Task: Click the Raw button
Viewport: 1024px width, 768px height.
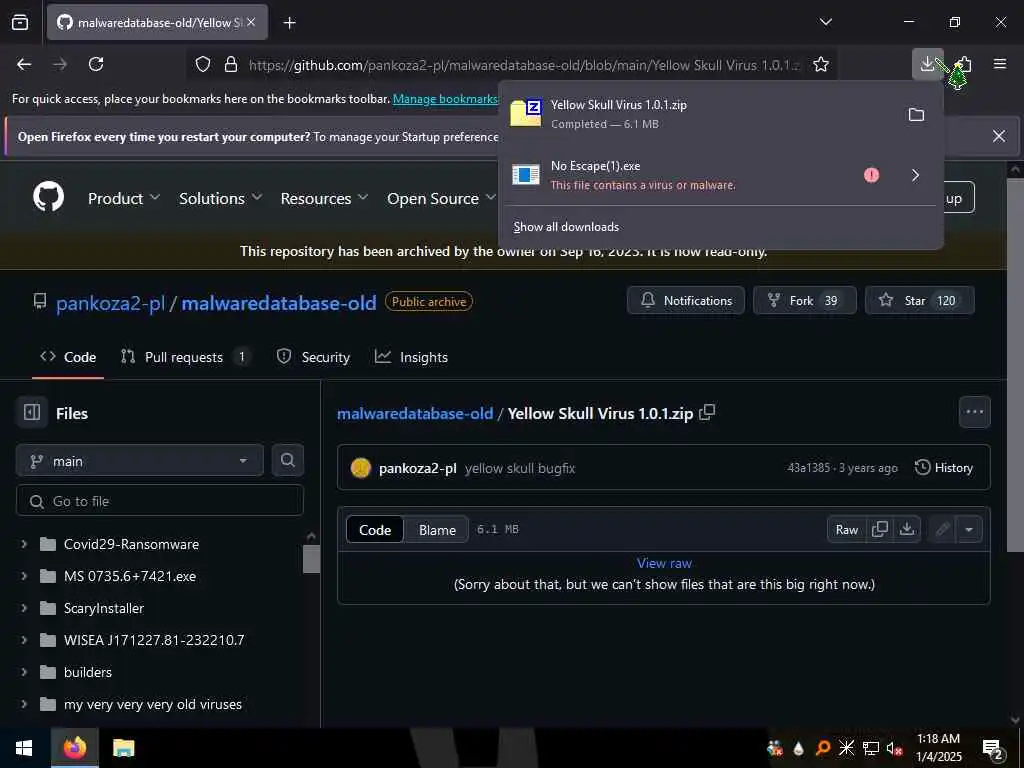Action: [846, 530]
